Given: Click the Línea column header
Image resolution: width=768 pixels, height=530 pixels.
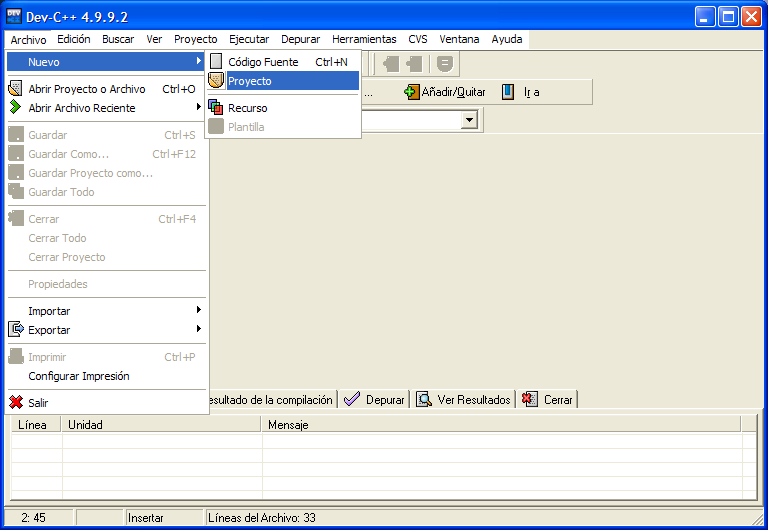Looking at the screenshot, I should pyautogui.click(x=36, y=424).
